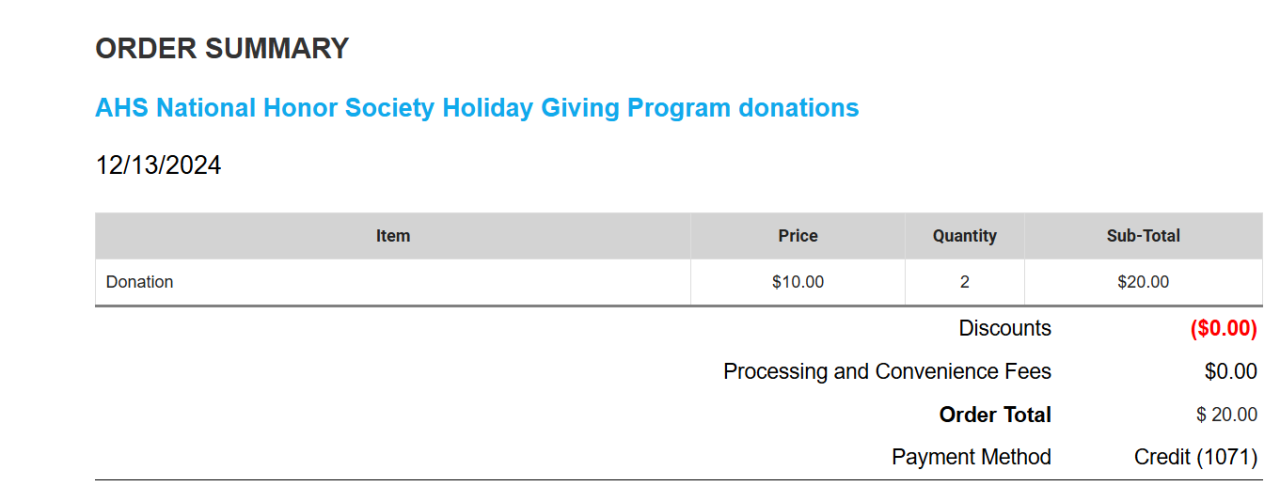This screenshot has height=486, width=1280.
Task: Click the Sub-Total column header
Action: tap(1143, 236)
